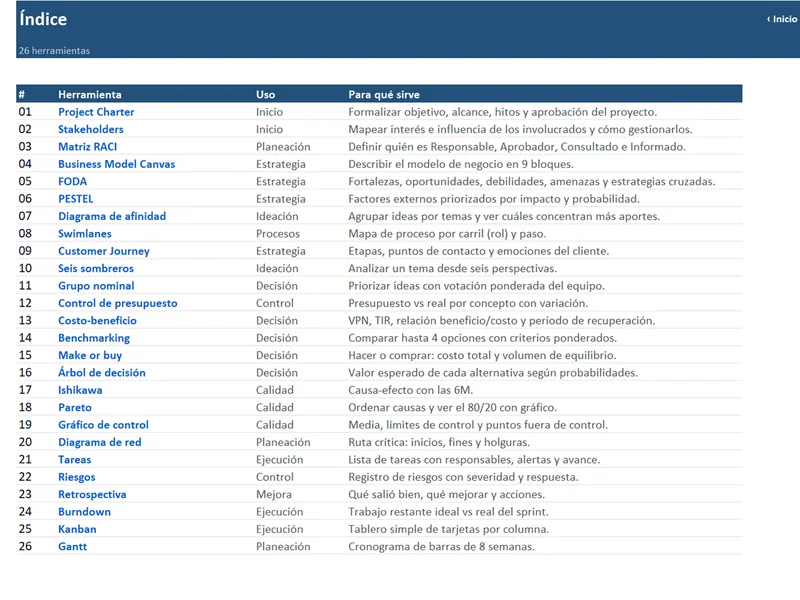Viewport: 800px width, 600px height.
Task: Open the Kanban link
Action: point(77,528)
